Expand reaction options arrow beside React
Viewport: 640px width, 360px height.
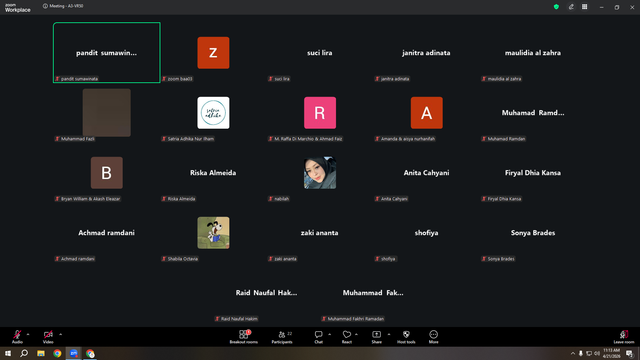[x=356, y=334]
